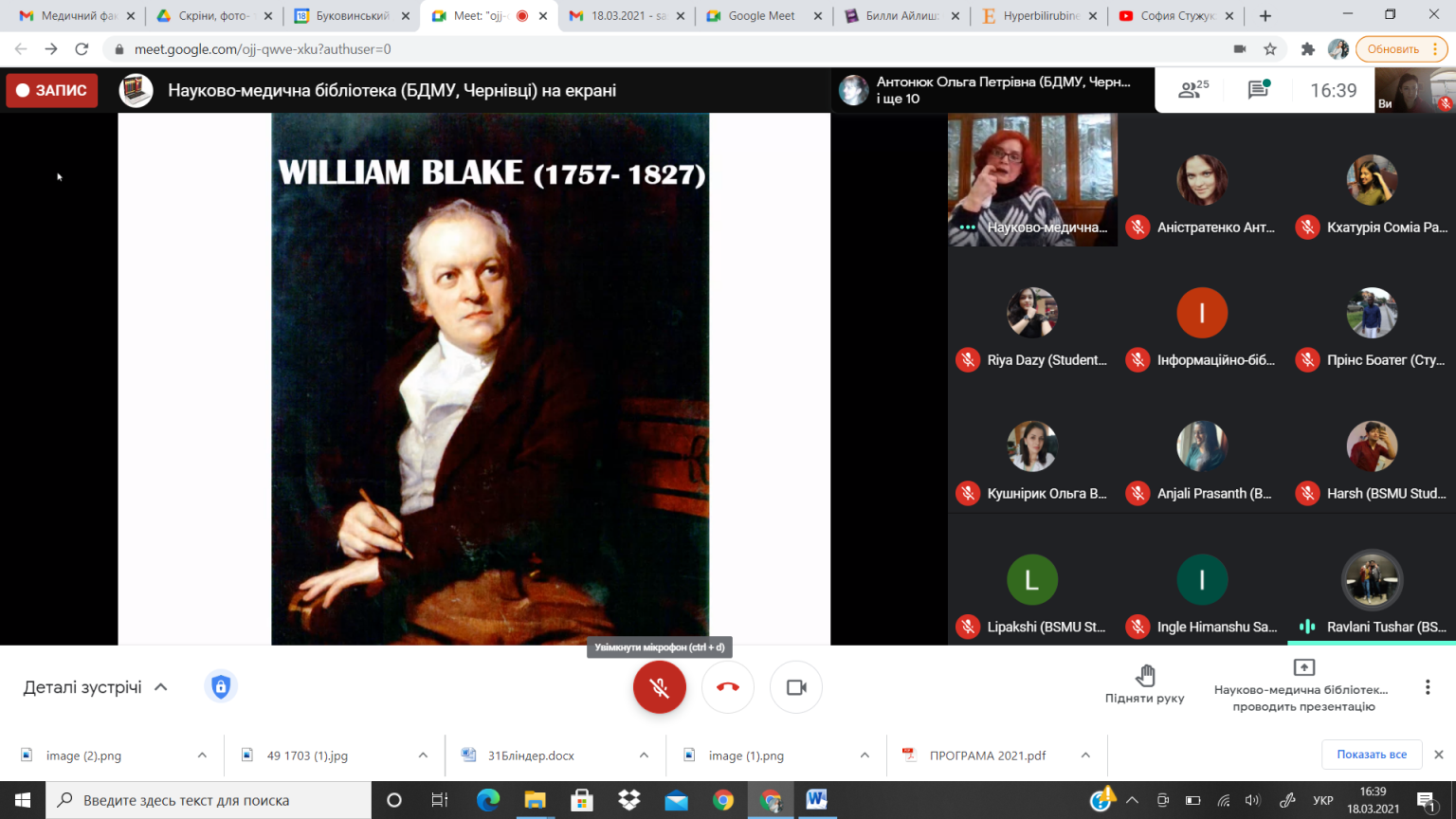Select Аністратенко Ант... participant tile
The image size is (1456, 819).
click(1202, 180)
